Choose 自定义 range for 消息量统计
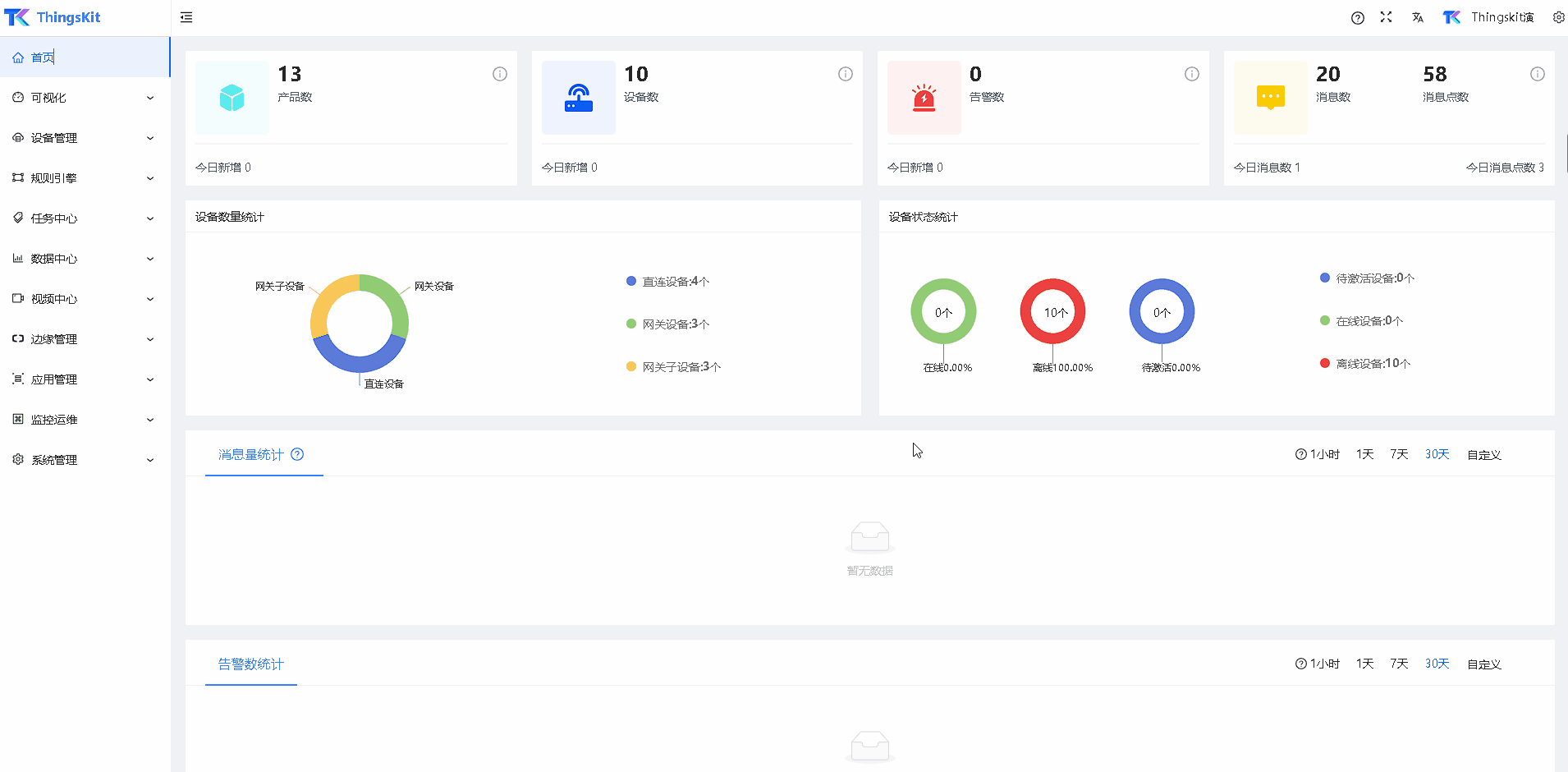This screenshot has width=1568, height=772. pyautogui.click(x=1484, y=454)
